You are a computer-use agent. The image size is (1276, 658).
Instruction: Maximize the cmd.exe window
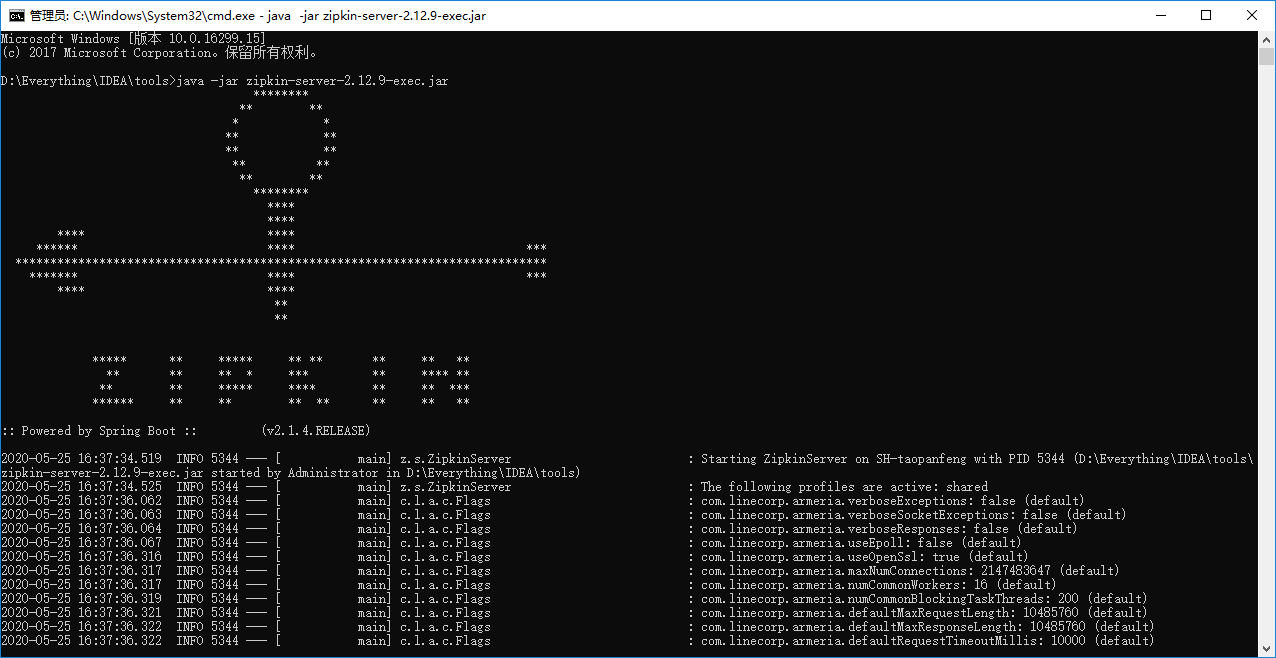1206,15
